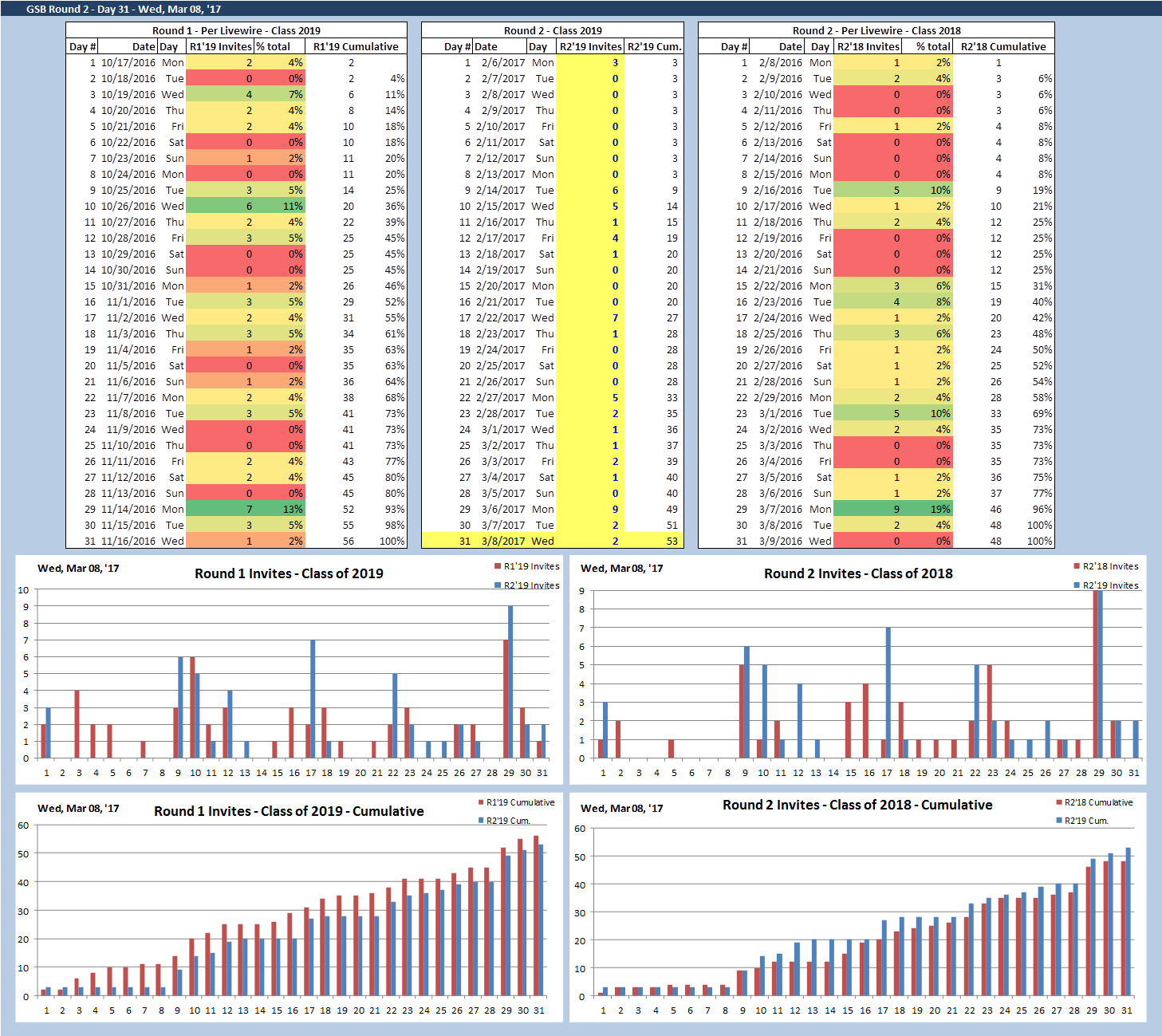Screen dimensions: 1162x1036
Task: Click tallest blue bar at day 29 in Round 1 Invites chart
Action: tap(510, 682)
